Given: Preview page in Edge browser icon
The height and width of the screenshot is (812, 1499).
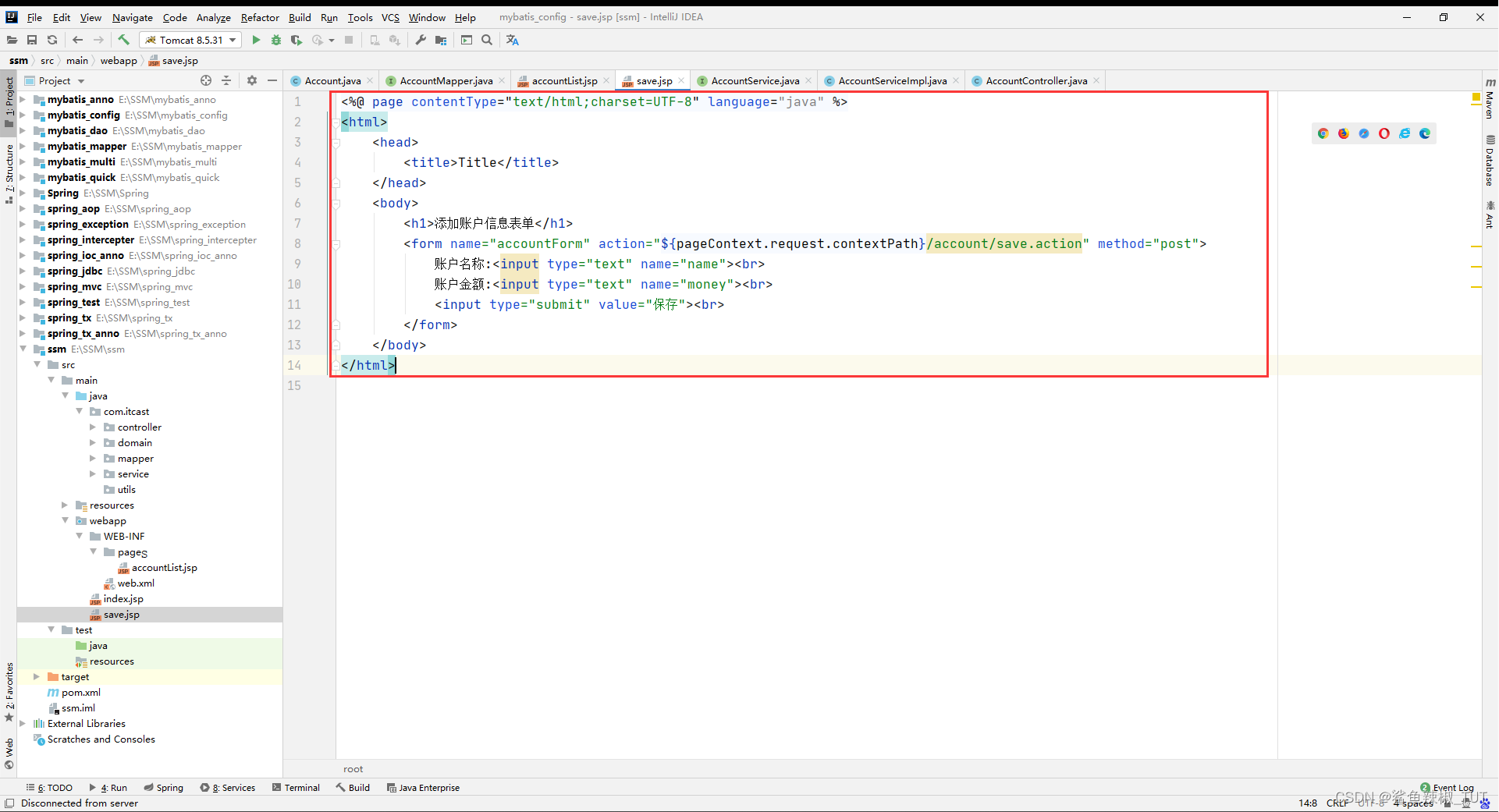Looking at the screenshot, I should [1425, 133].
